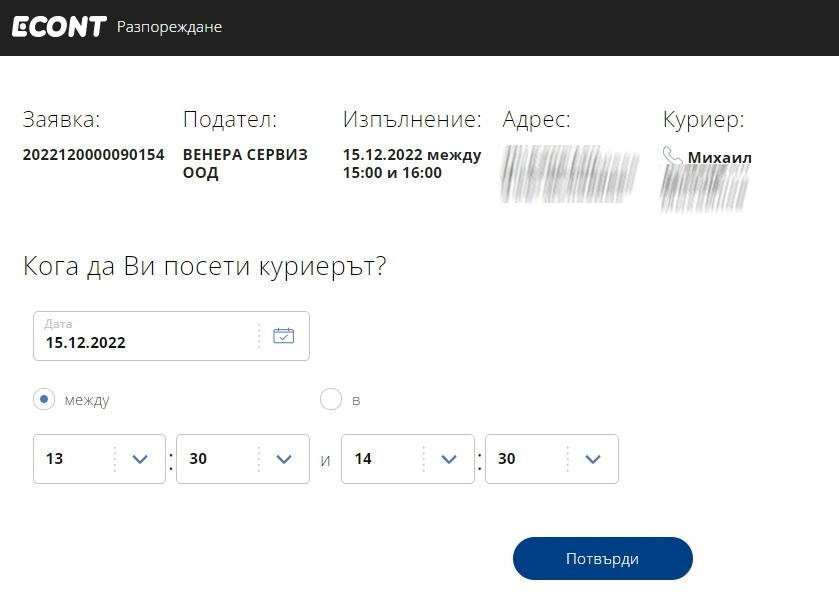Screen dimensions: 839x597
Task: Click the phone icon beside Михаил
Action: click(673, 156)
